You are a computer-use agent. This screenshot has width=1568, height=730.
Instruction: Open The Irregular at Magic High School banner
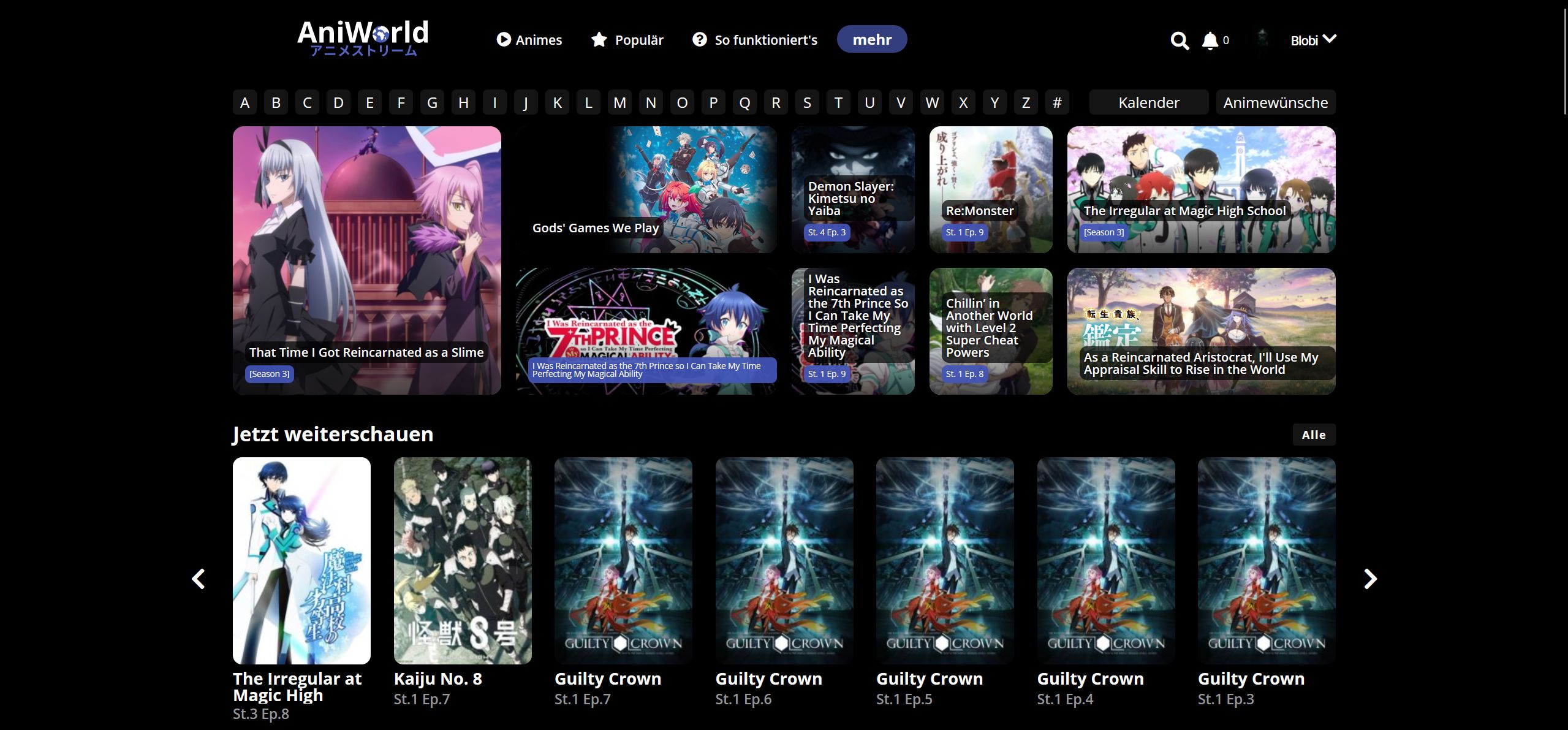click(x=1201, y=189)
